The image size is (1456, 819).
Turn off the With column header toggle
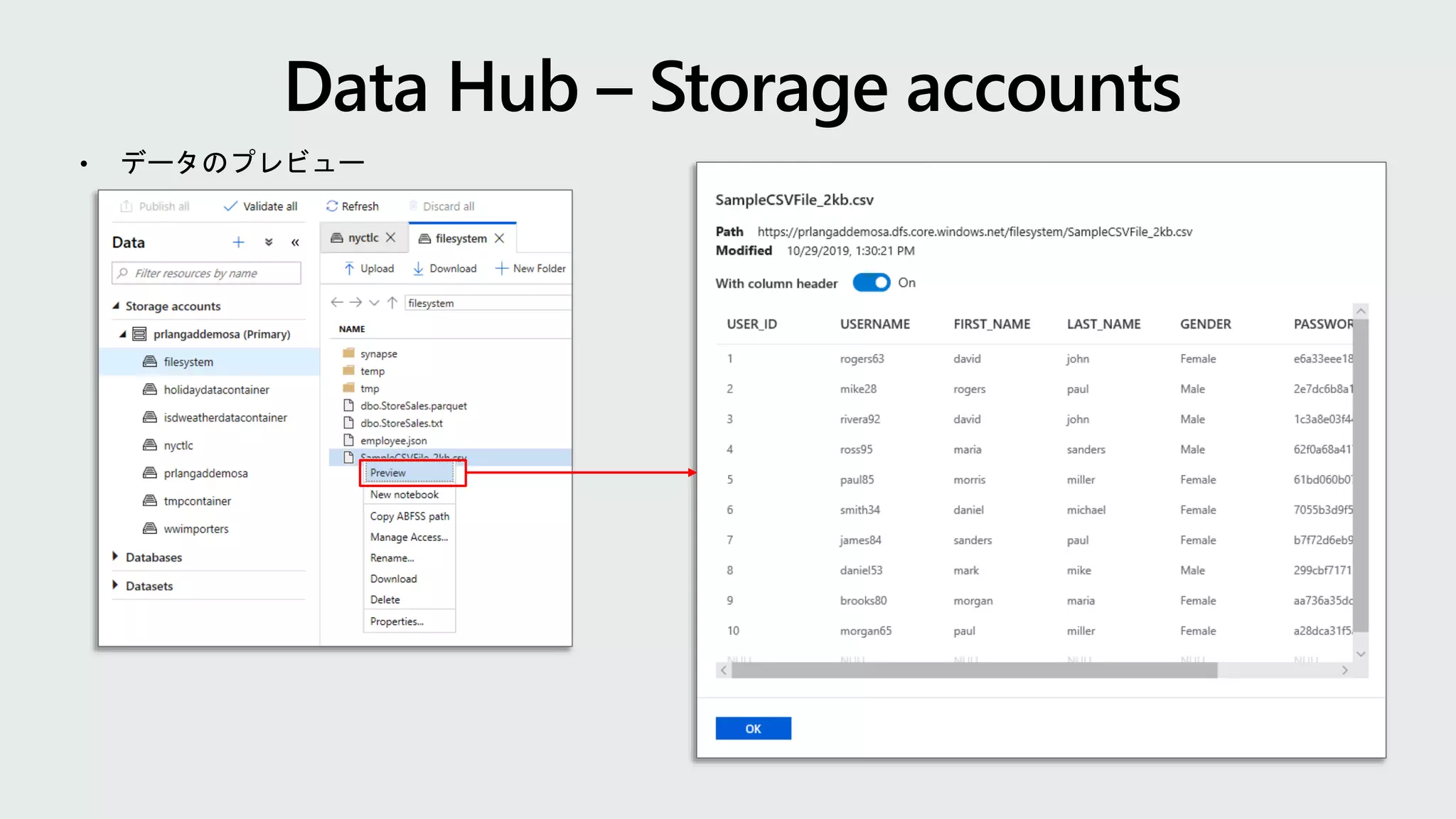coord(871,283)
